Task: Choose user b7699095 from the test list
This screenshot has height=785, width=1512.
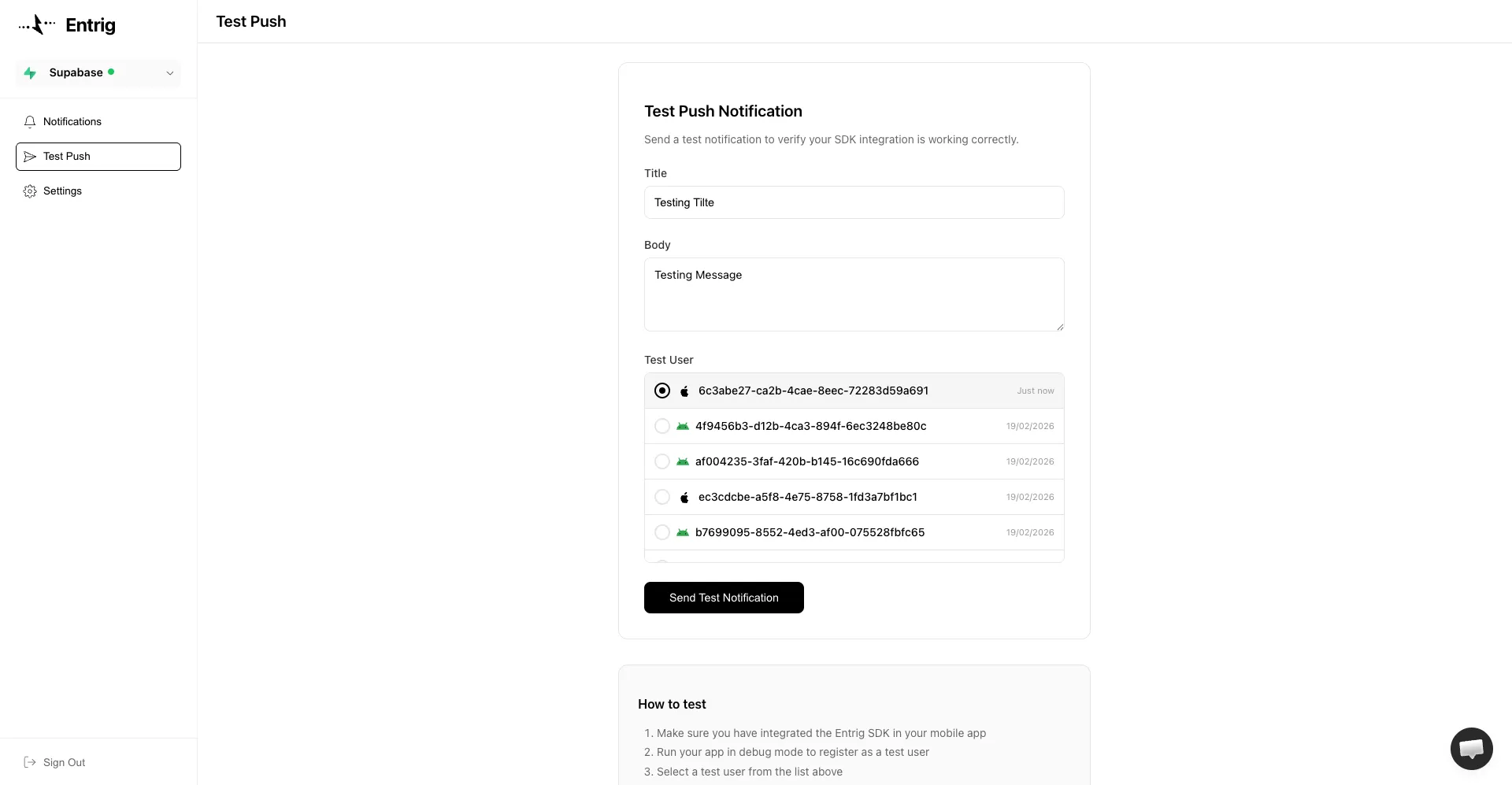Action: pos(662,532)
